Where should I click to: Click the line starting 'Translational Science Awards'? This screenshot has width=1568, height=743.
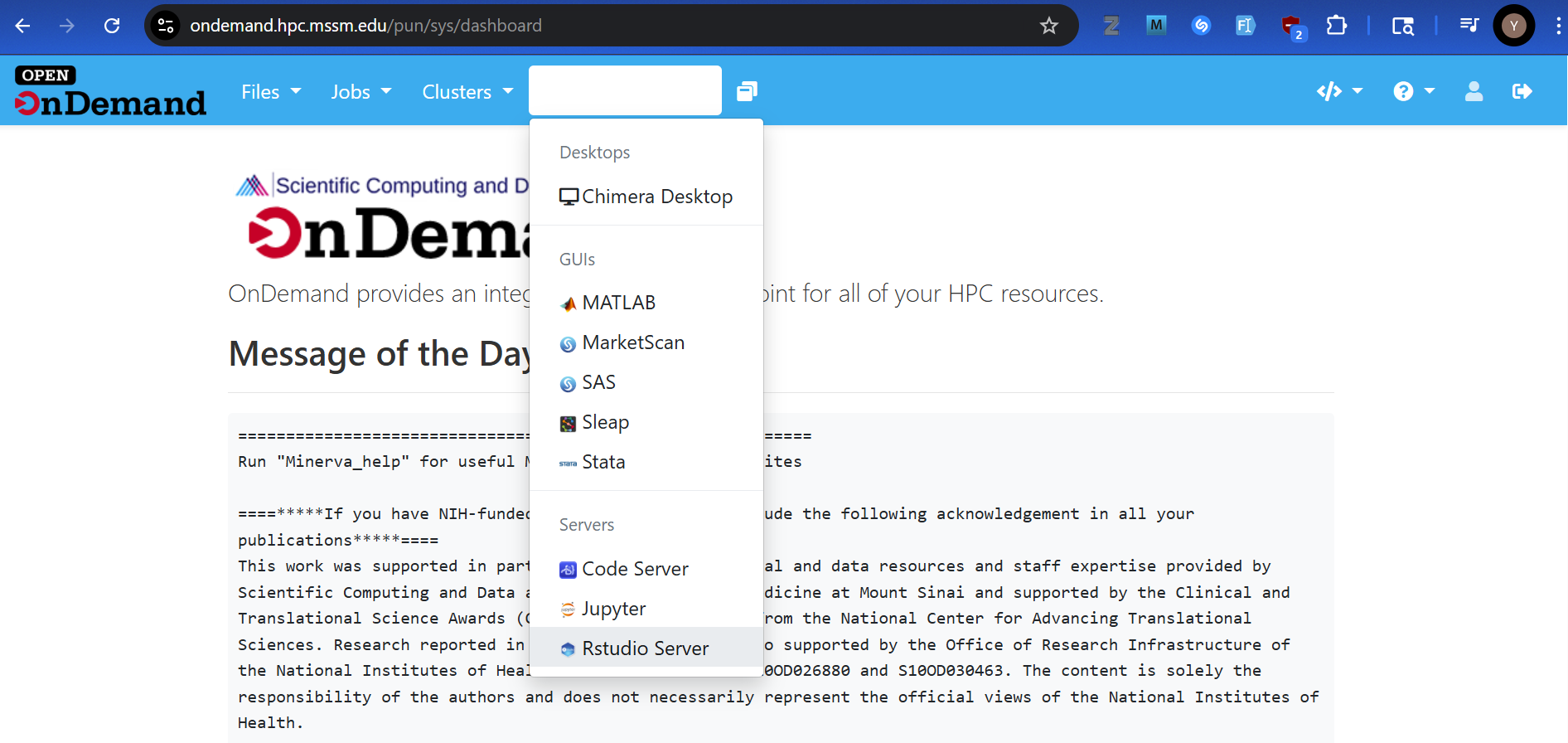384,619
